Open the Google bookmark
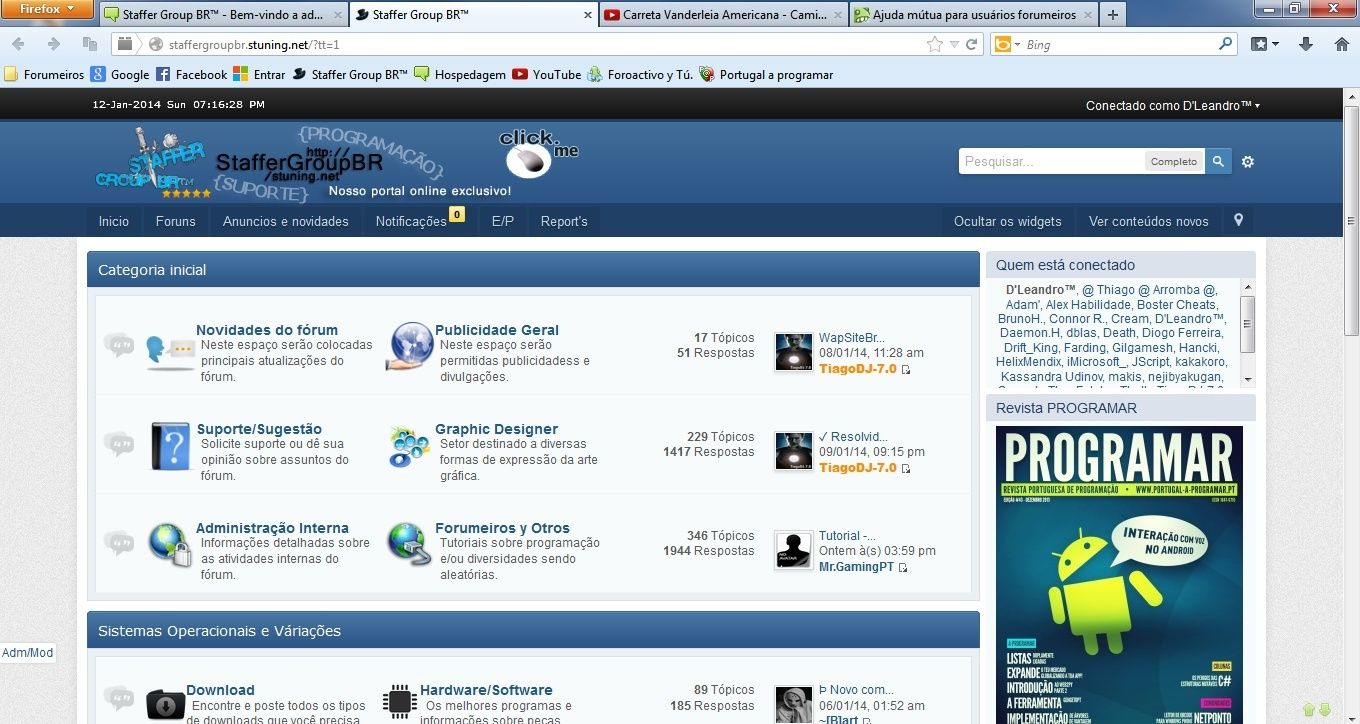 click(x=120, y=74)
